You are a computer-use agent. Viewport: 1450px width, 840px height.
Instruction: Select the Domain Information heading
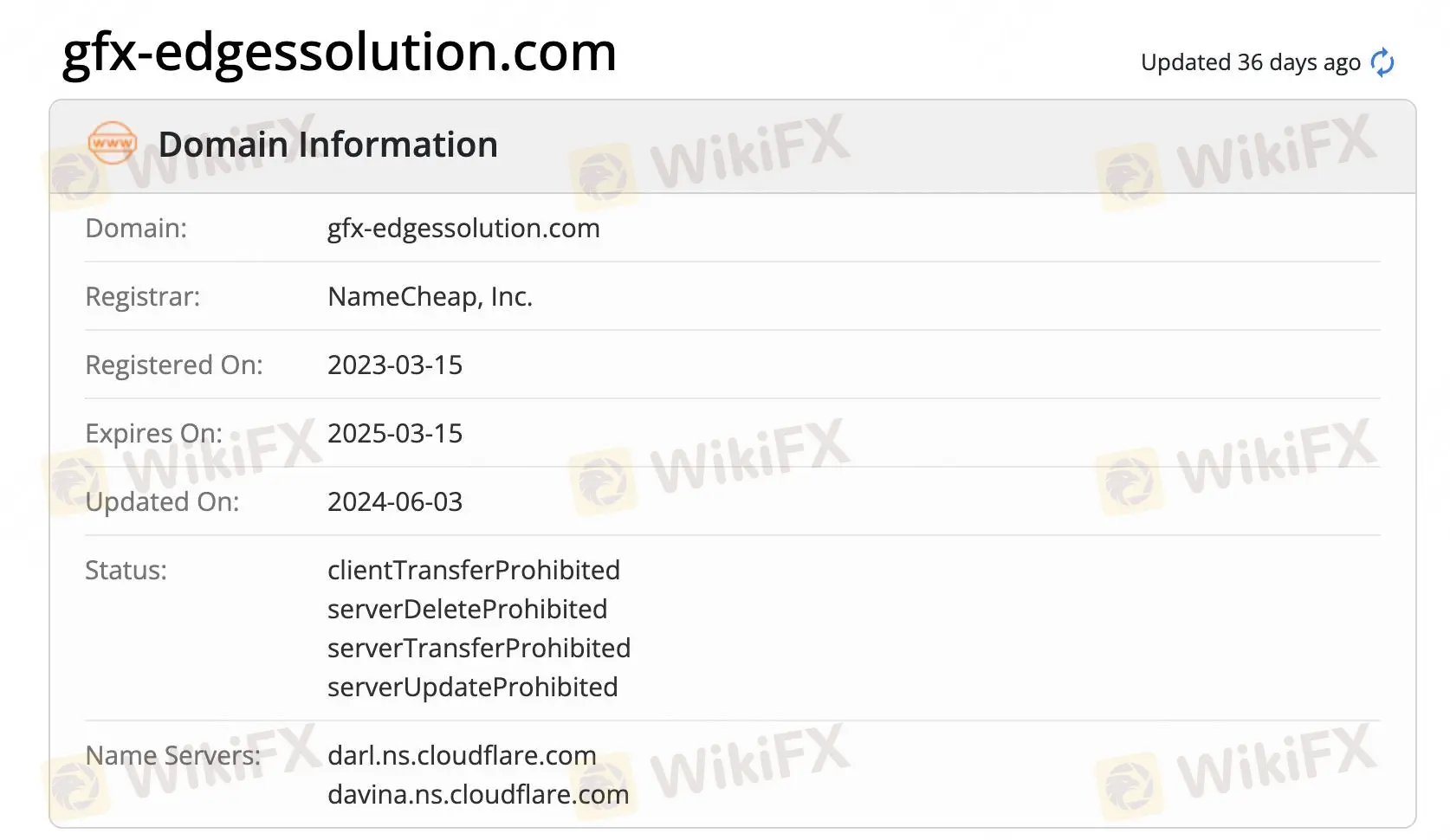tap(327, 145)
